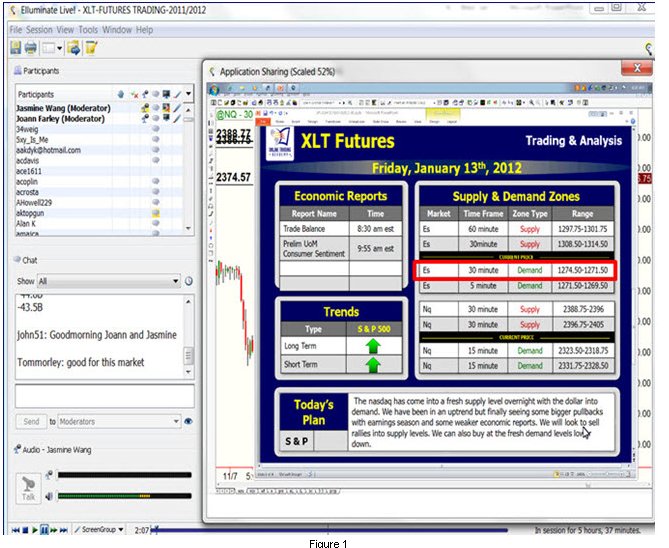The width and height of the screenshot is (669, 548).
Task: Click the Save icon in the toolbar
Action: coord(15,47)
